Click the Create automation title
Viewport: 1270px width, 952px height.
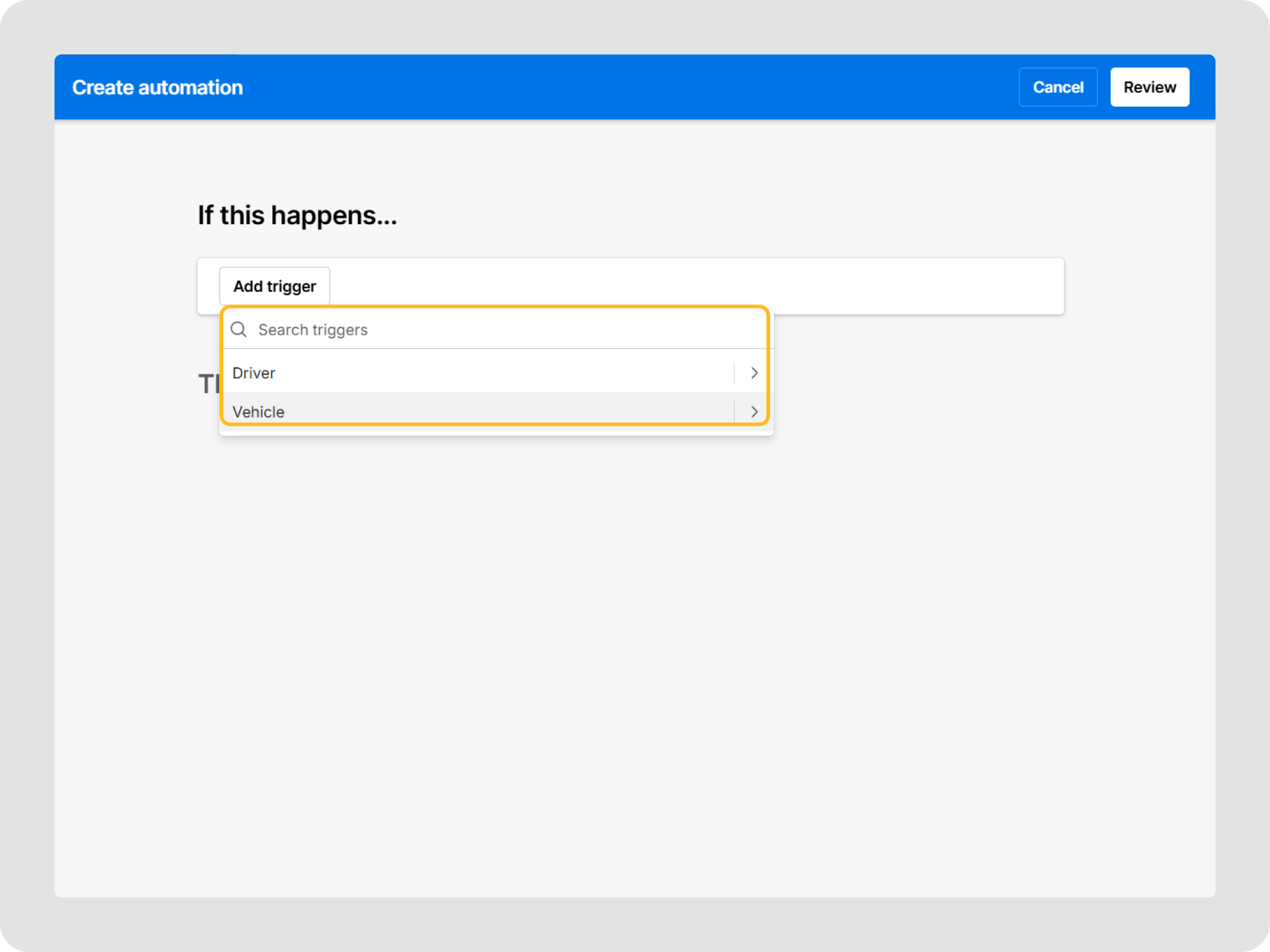click(x=158, y=87)
